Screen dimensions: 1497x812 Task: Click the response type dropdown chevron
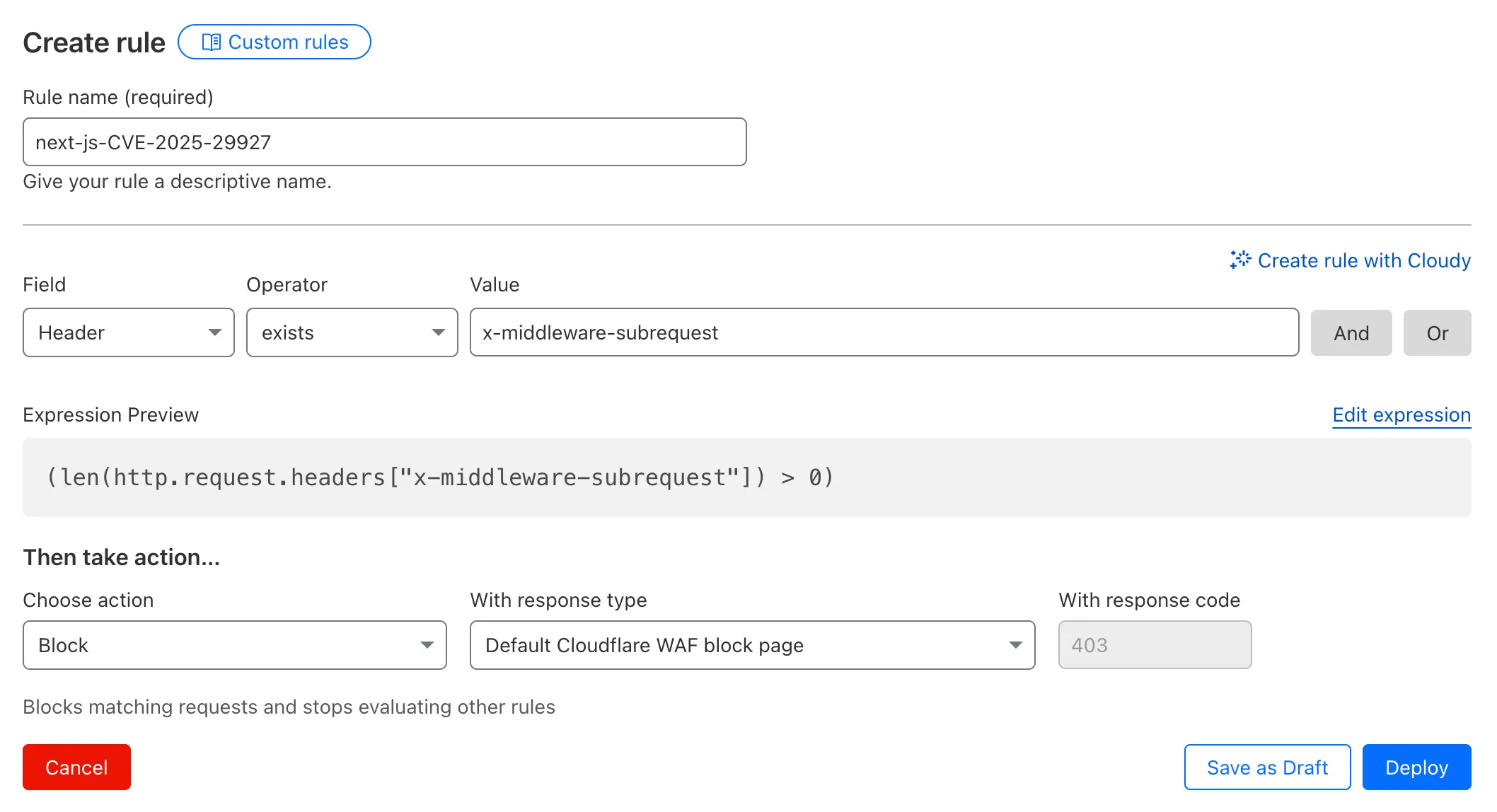(1017, 644)
